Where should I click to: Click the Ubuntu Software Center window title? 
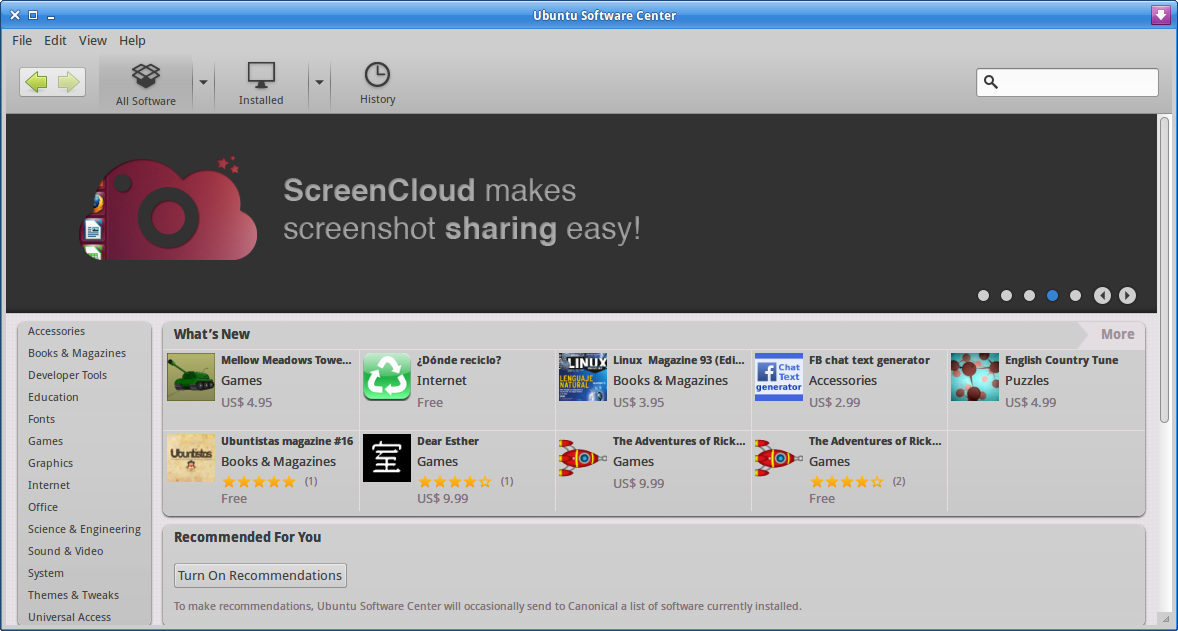pos(605,15)
